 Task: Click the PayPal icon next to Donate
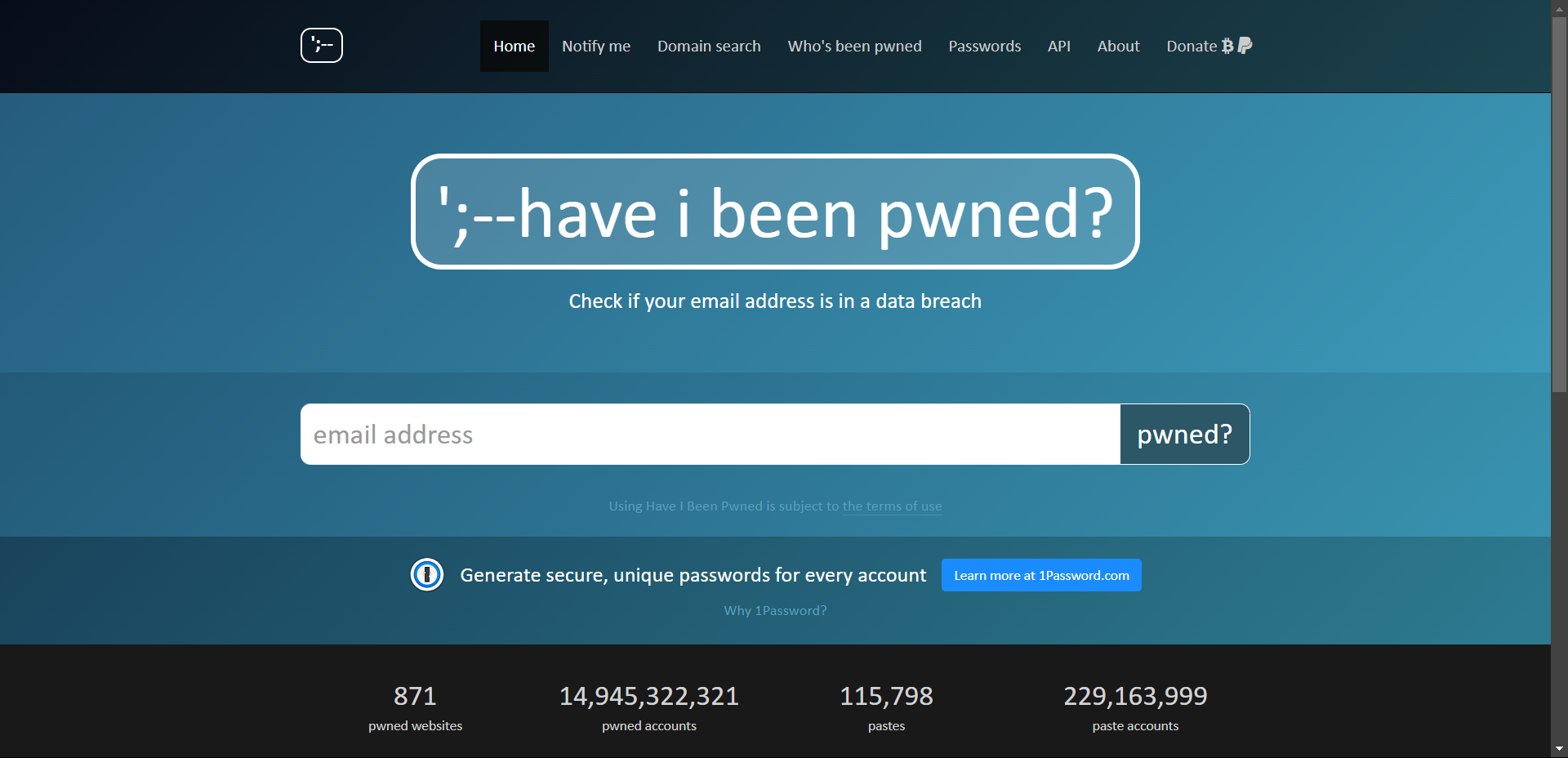1244,46
